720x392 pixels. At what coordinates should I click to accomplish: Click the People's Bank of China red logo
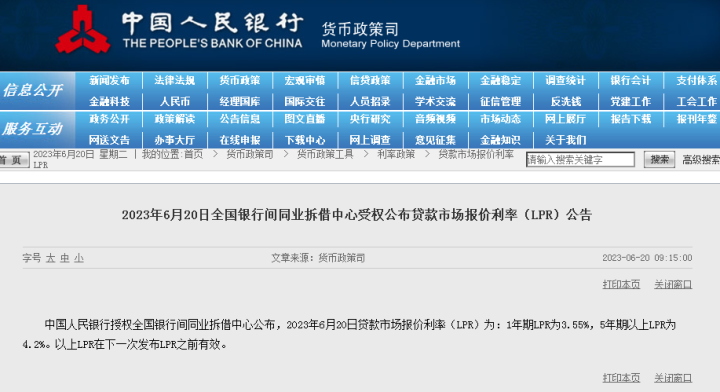pyautogui.click(x=83, y=29)
